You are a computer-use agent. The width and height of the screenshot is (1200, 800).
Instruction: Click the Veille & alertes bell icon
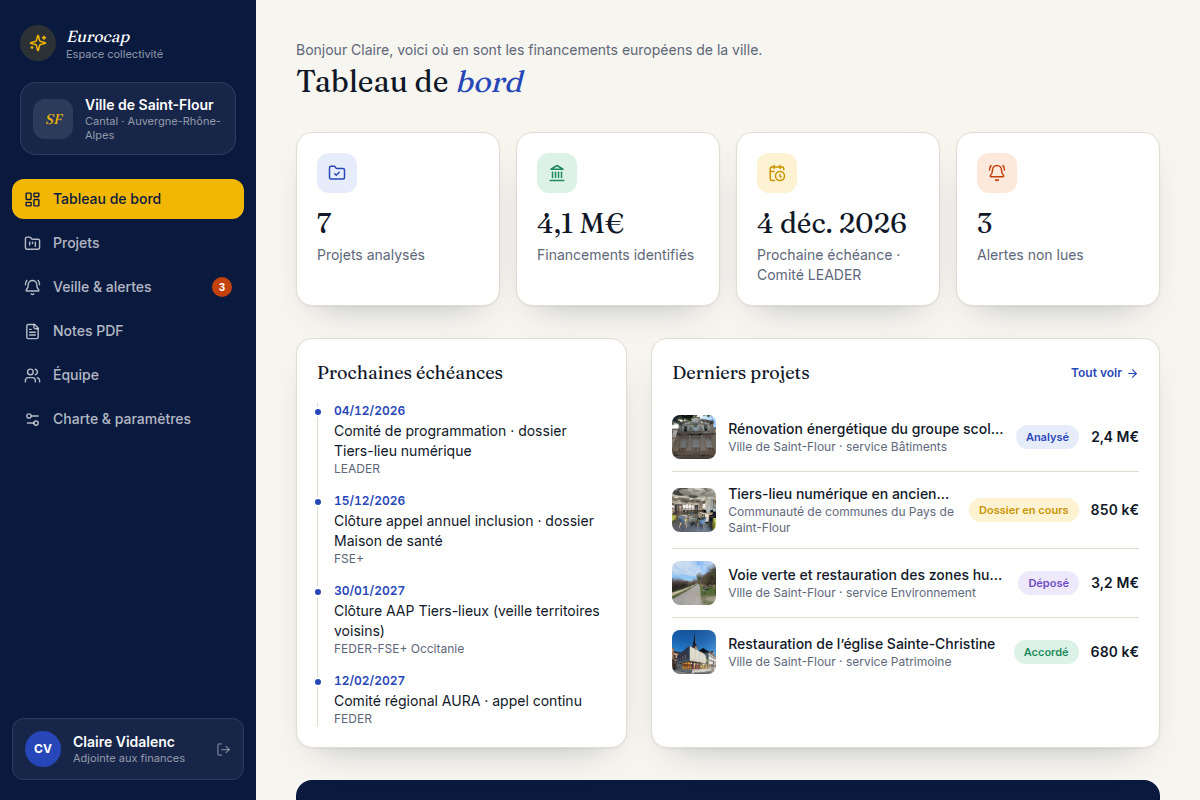(x=33, y=287)
